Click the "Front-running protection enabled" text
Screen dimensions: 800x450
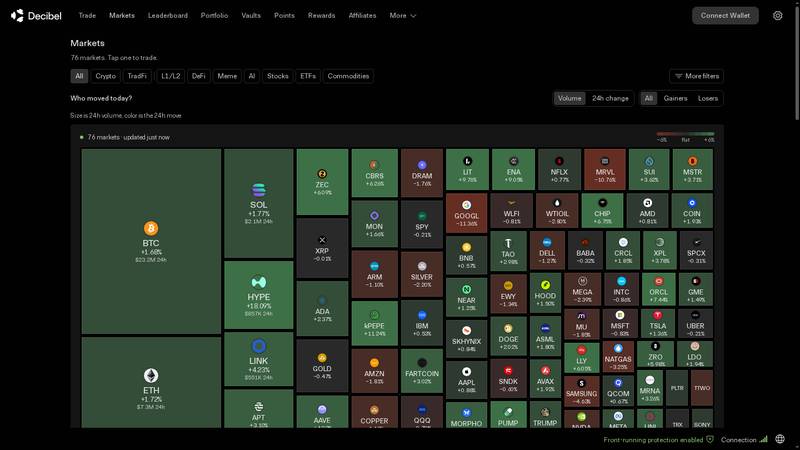point(653,440)
